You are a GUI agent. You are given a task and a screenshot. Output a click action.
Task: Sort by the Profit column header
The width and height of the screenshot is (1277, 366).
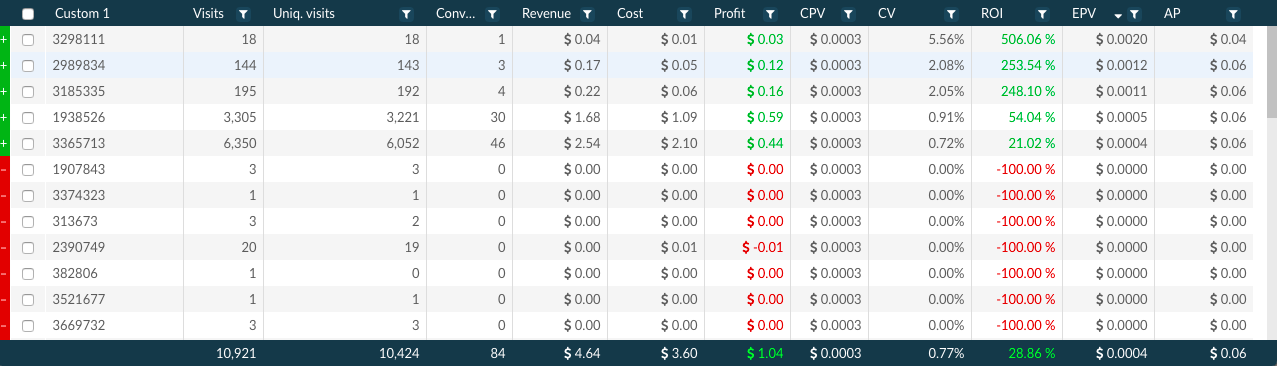pos(730,14)
